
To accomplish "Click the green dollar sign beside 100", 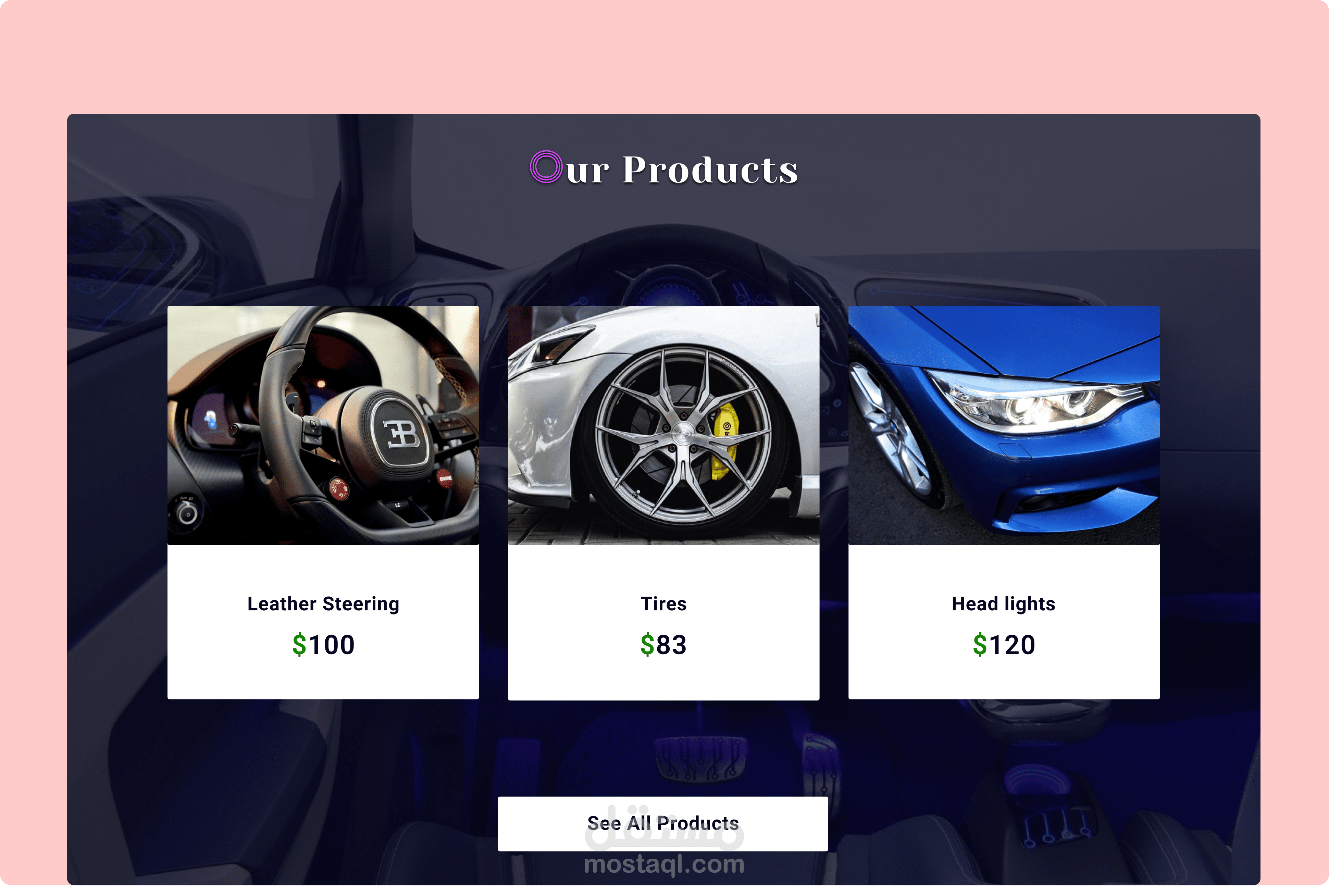I will click(x=299, y=645).
